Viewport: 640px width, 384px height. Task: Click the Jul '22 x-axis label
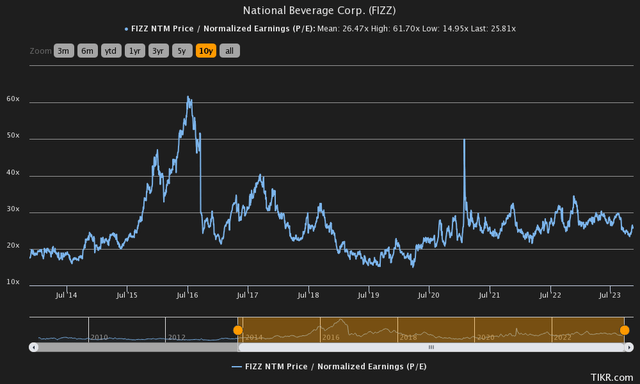(550, 295)
